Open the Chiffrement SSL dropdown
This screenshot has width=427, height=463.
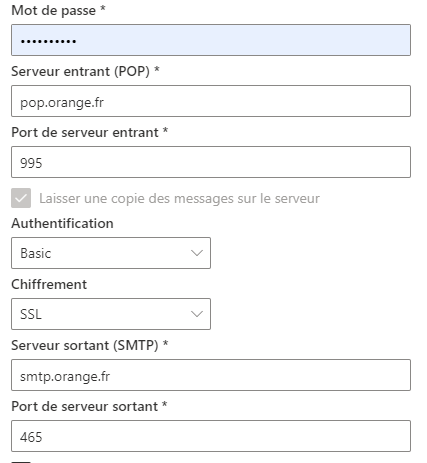(111, 314)
